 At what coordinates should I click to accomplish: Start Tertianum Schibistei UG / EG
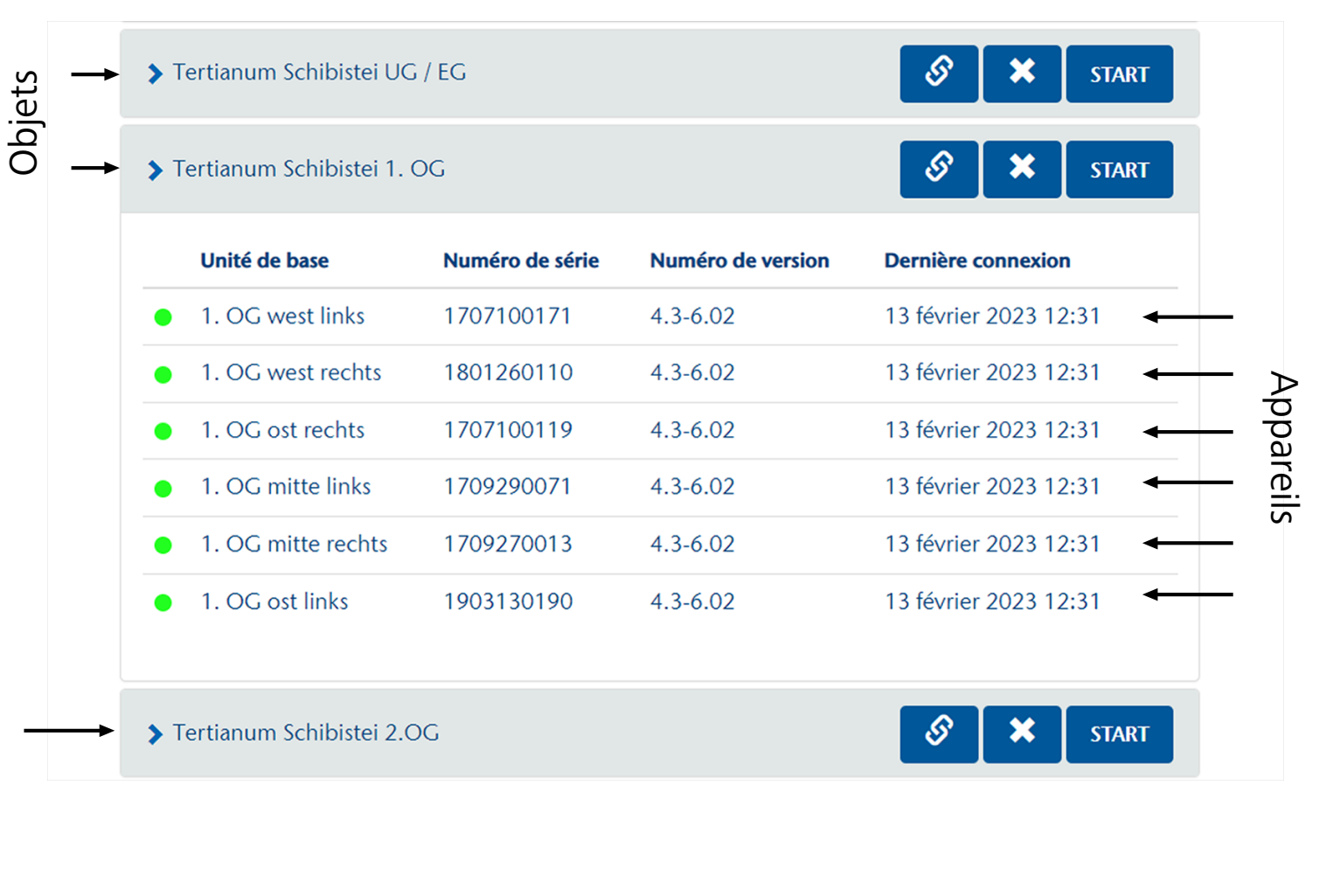pos(1119,74)
